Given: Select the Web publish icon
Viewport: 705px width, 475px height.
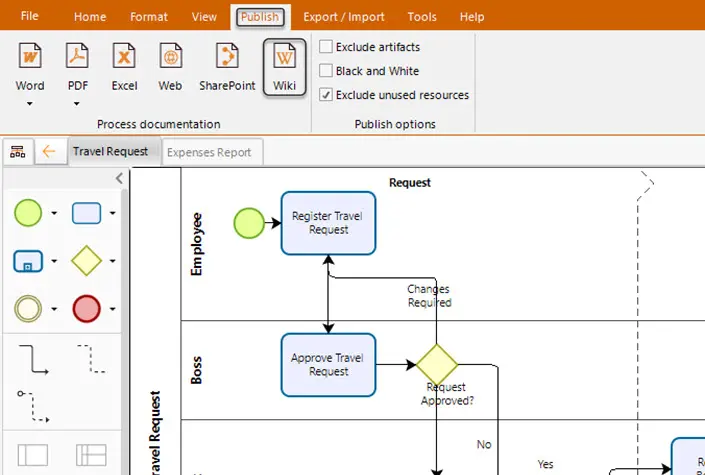Looking at the screenshot, I should (x=170, y=67).
